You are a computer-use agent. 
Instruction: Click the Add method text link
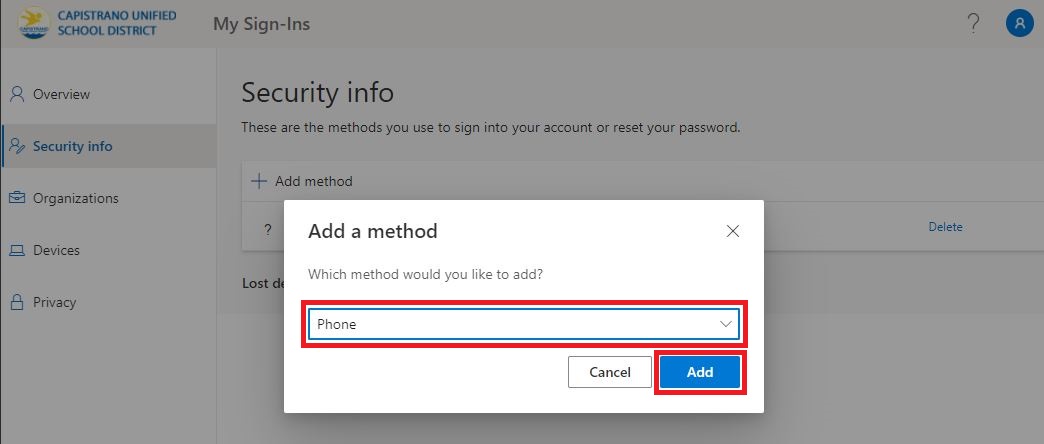[x=314, y=181]
